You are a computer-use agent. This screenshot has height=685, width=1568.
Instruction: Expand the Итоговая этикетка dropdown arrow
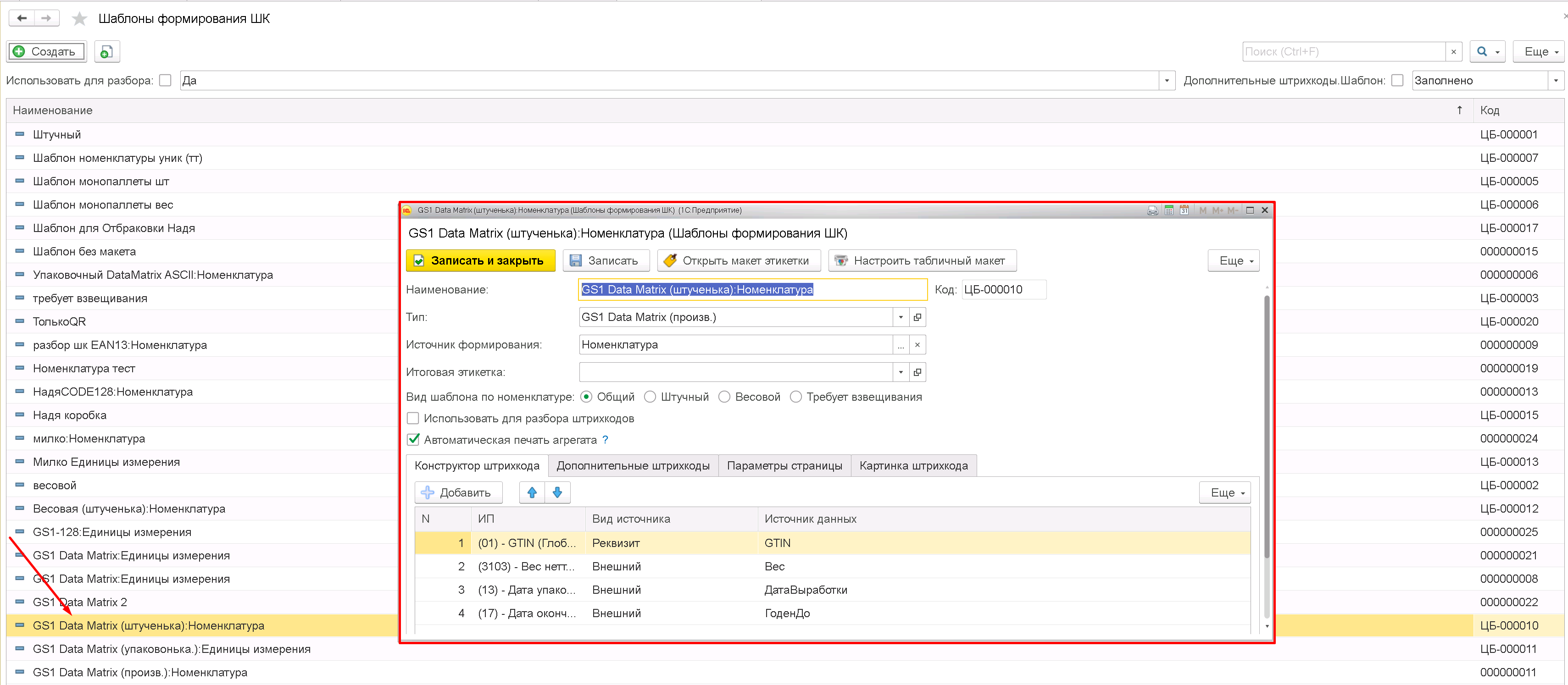[x=901, y=372]
